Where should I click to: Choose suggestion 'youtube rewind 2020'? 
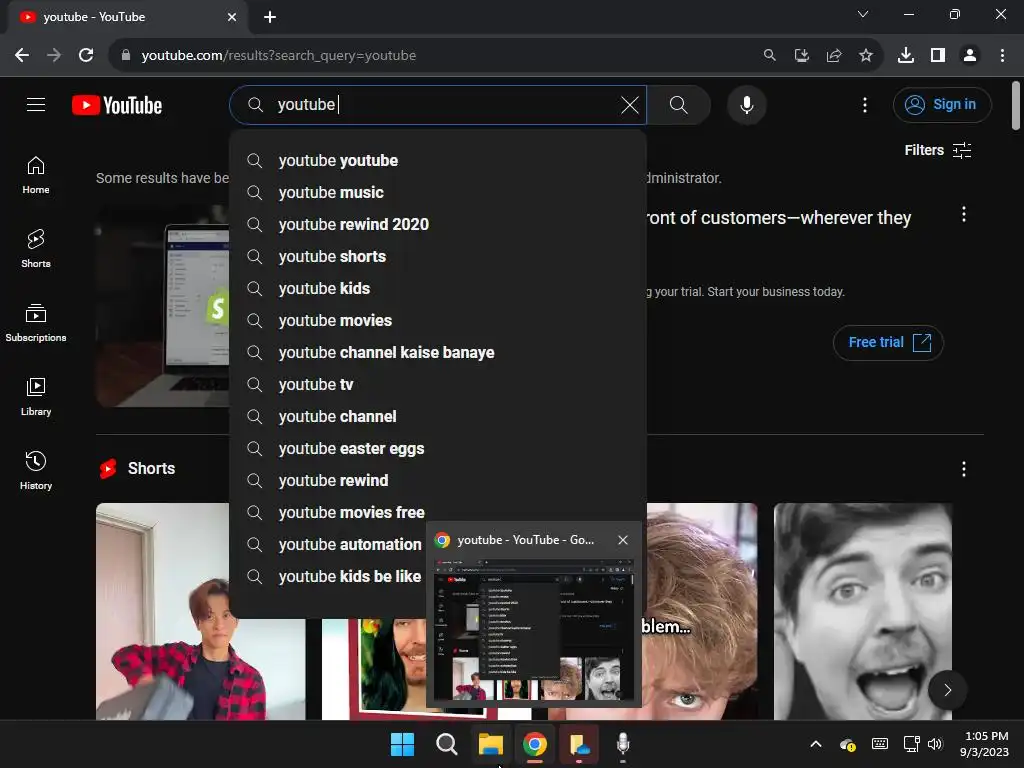pos(438,225)
